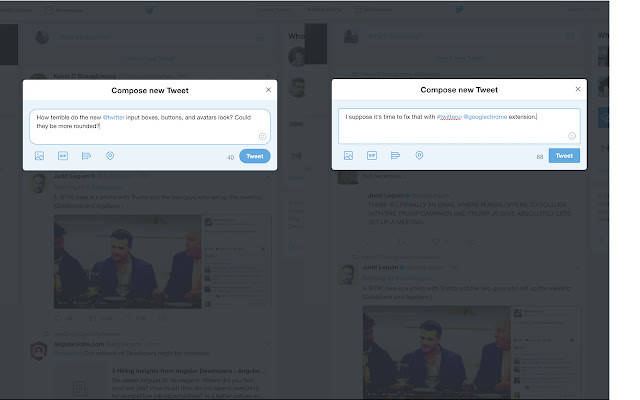
Task: Click character count 40 in left dialog
Action: (231, 157)
